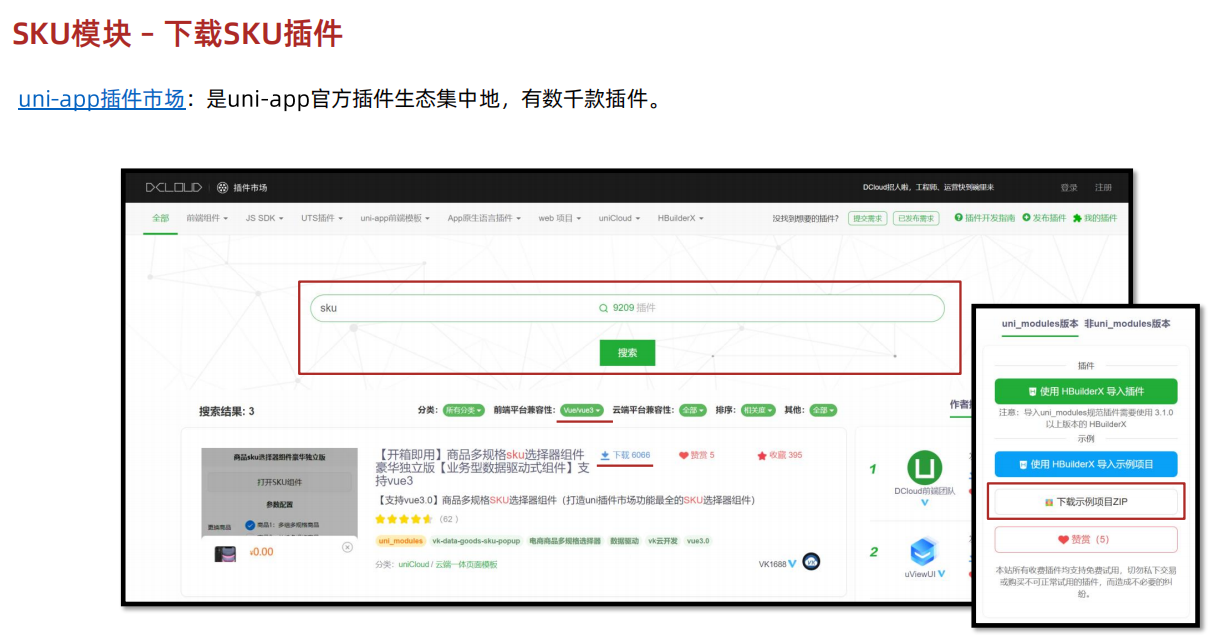
Task: Open 插件开发指南 link
Action: (x=985, y=218)
